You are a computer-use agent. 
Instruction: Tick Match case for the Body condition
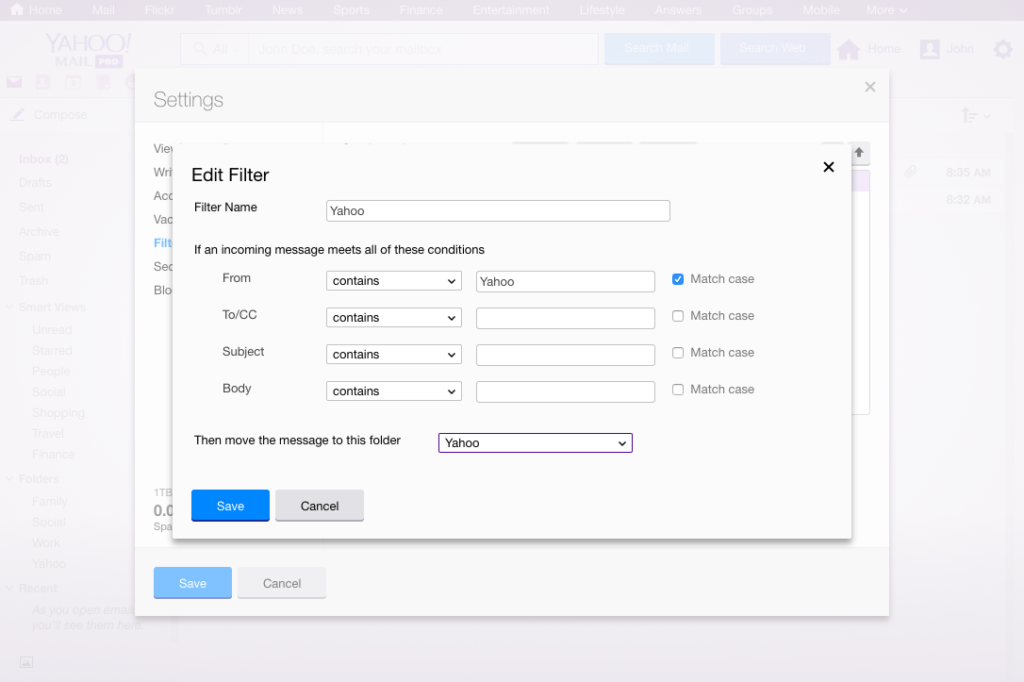(x=678, y=390)
